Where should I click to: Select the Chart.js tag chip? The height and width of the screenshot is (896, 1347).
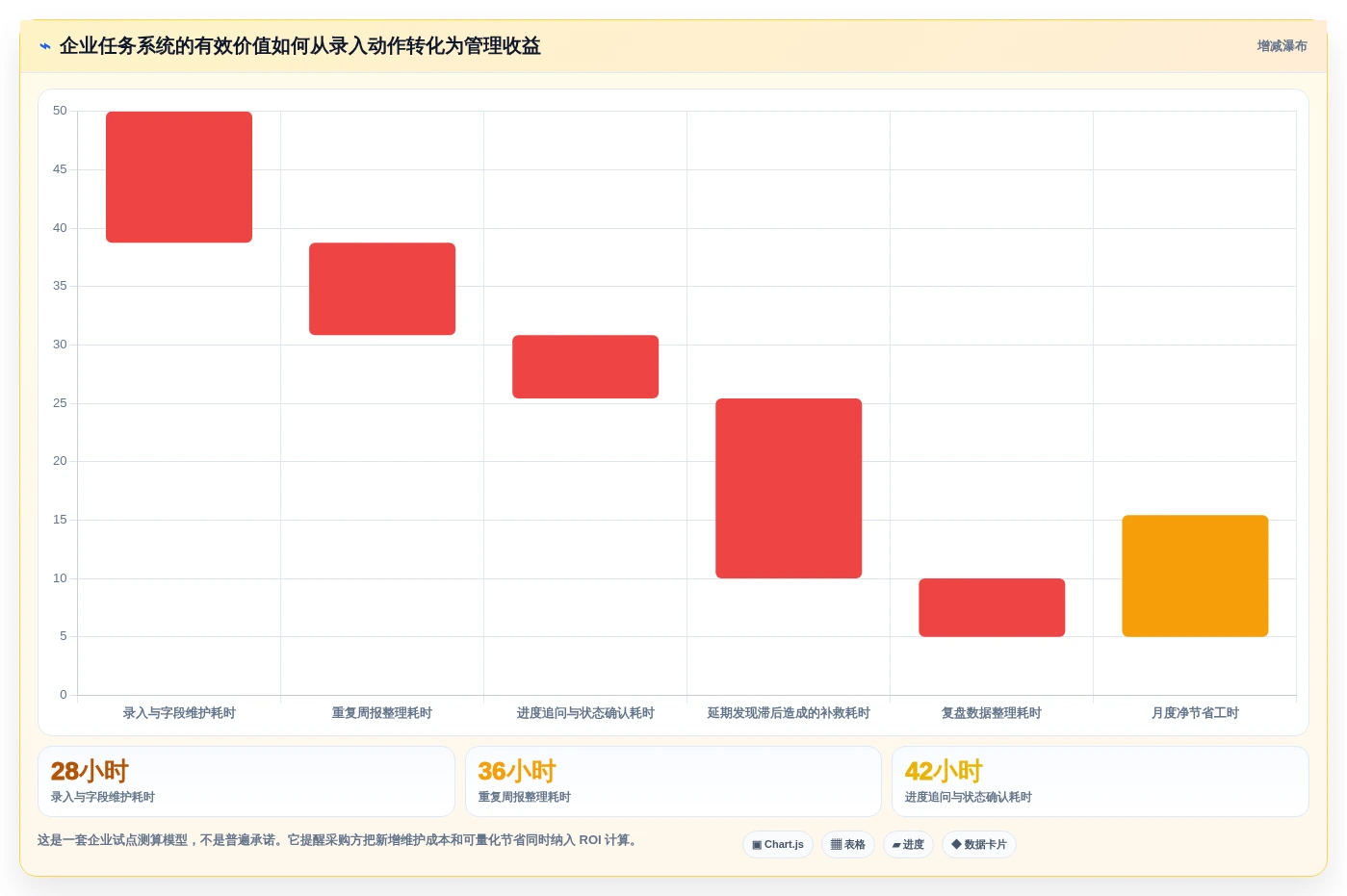pos(778,845)
